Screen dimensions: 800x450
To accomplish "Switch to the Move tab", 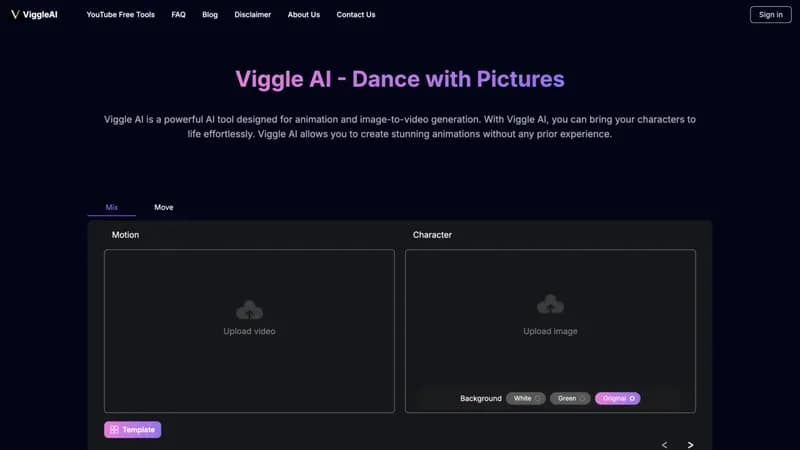I will 164,207.
